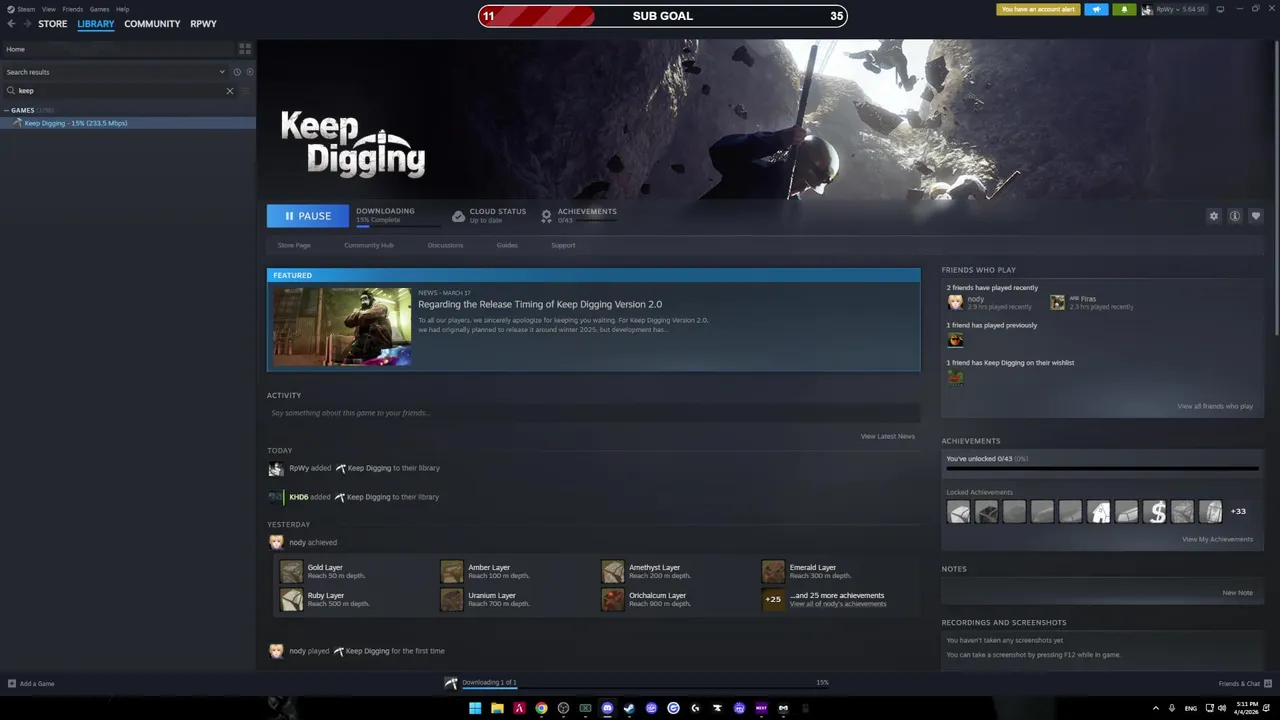This screenshot has height=720, width=1280.
Task: Collapse the GAMES category in sidebar
Action: point(6,110)
